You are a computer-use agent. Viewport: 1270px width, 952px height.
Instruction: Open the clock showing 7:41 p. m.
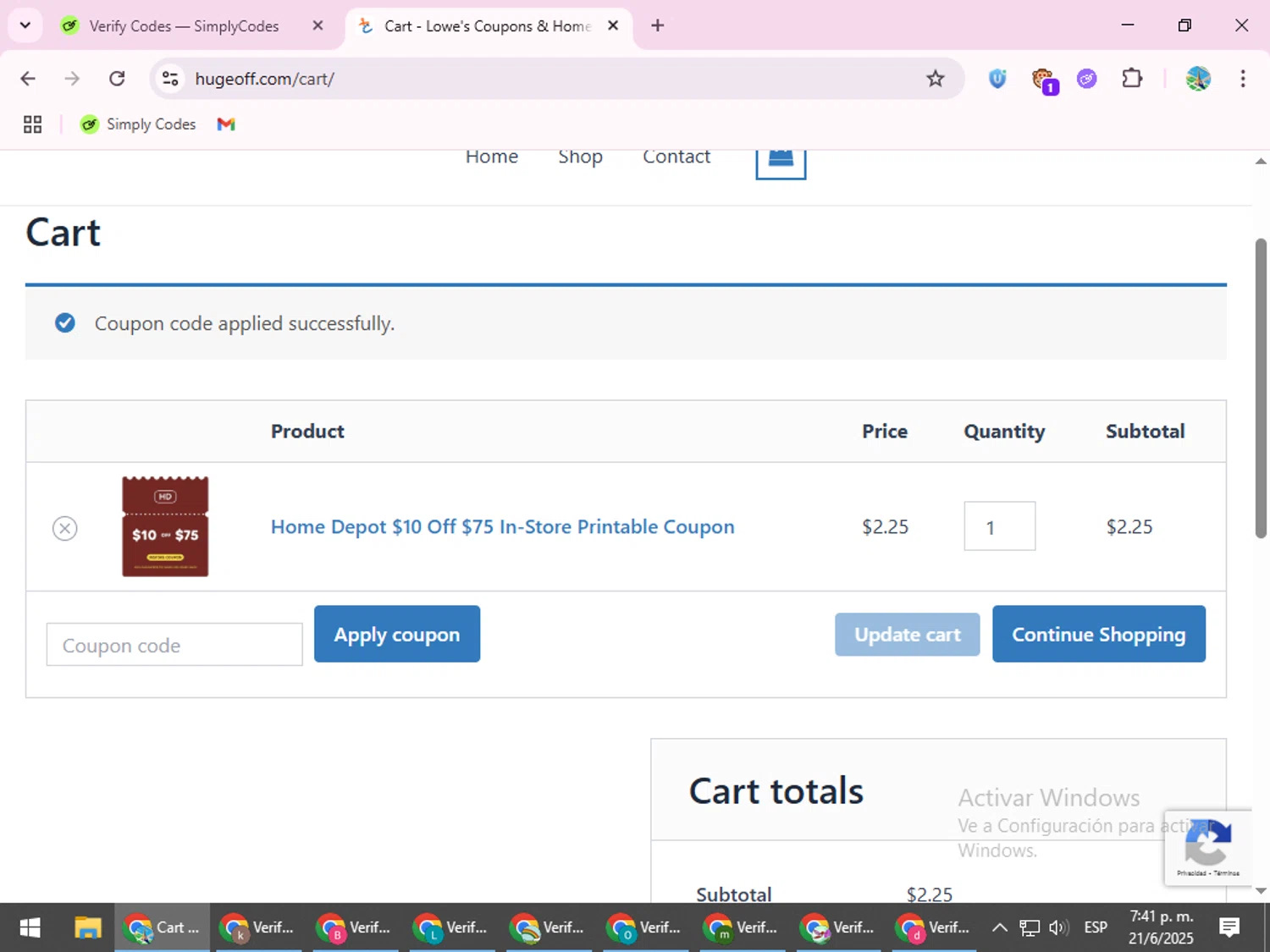1161,928
